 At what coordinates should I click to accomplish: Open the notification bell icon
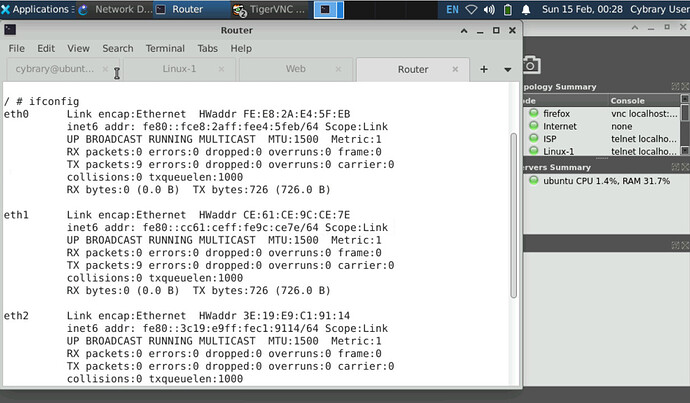pyautogui.click(x=526, y=9)
